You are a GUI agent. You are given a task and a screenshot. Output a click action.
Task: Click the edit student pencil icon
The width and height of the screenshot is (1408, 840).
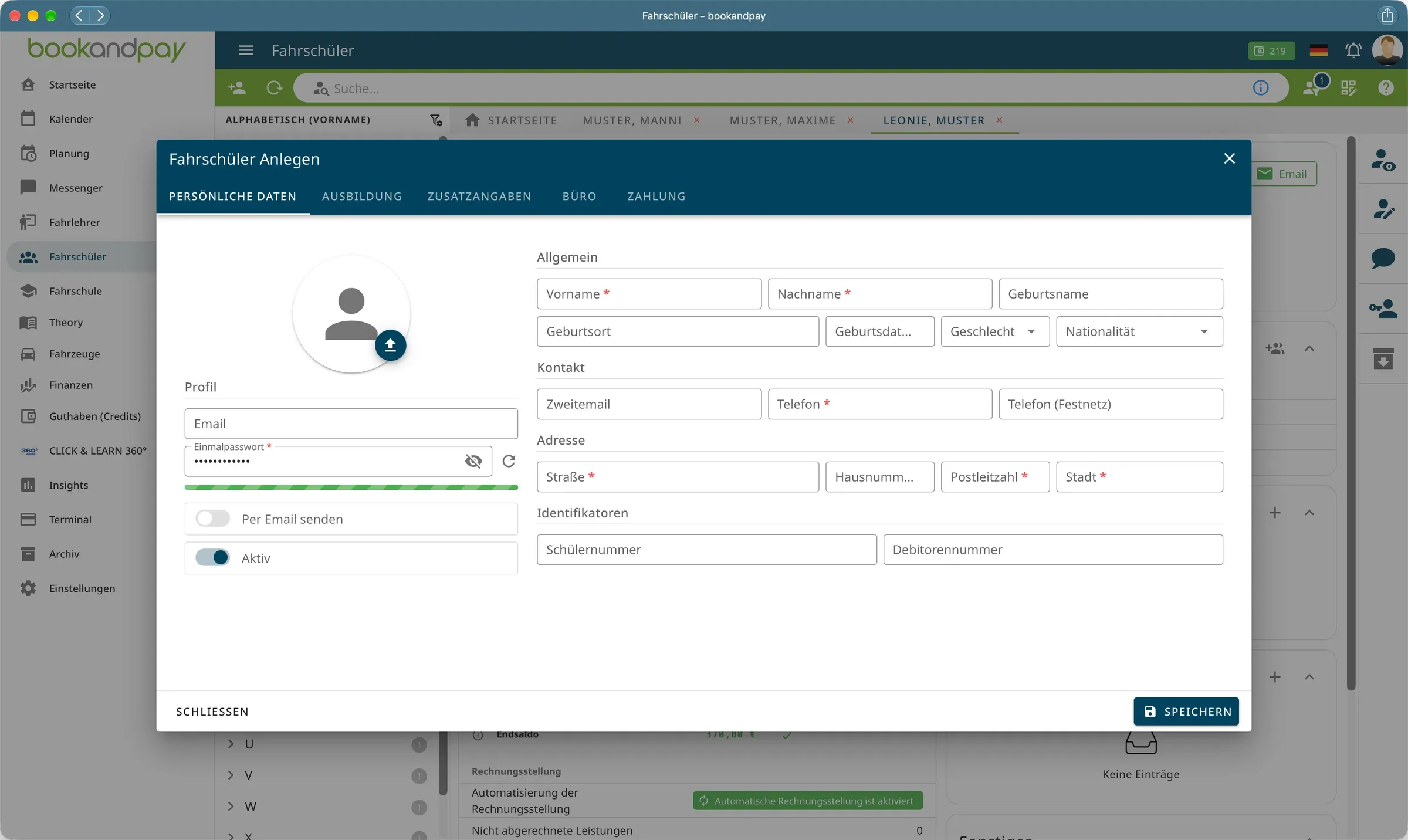pos(1383,209)
